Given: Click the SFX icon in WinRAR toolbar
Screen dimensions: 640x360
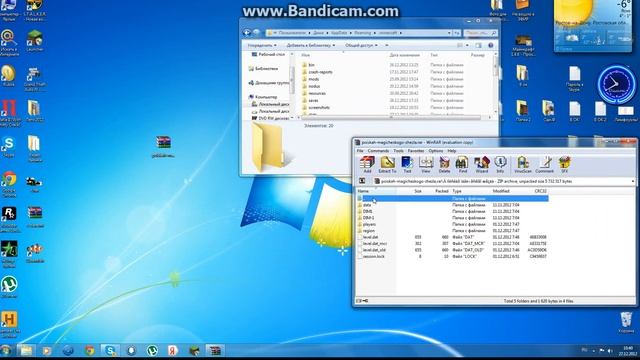Looking at the screenshot, I should click(564, 164).
